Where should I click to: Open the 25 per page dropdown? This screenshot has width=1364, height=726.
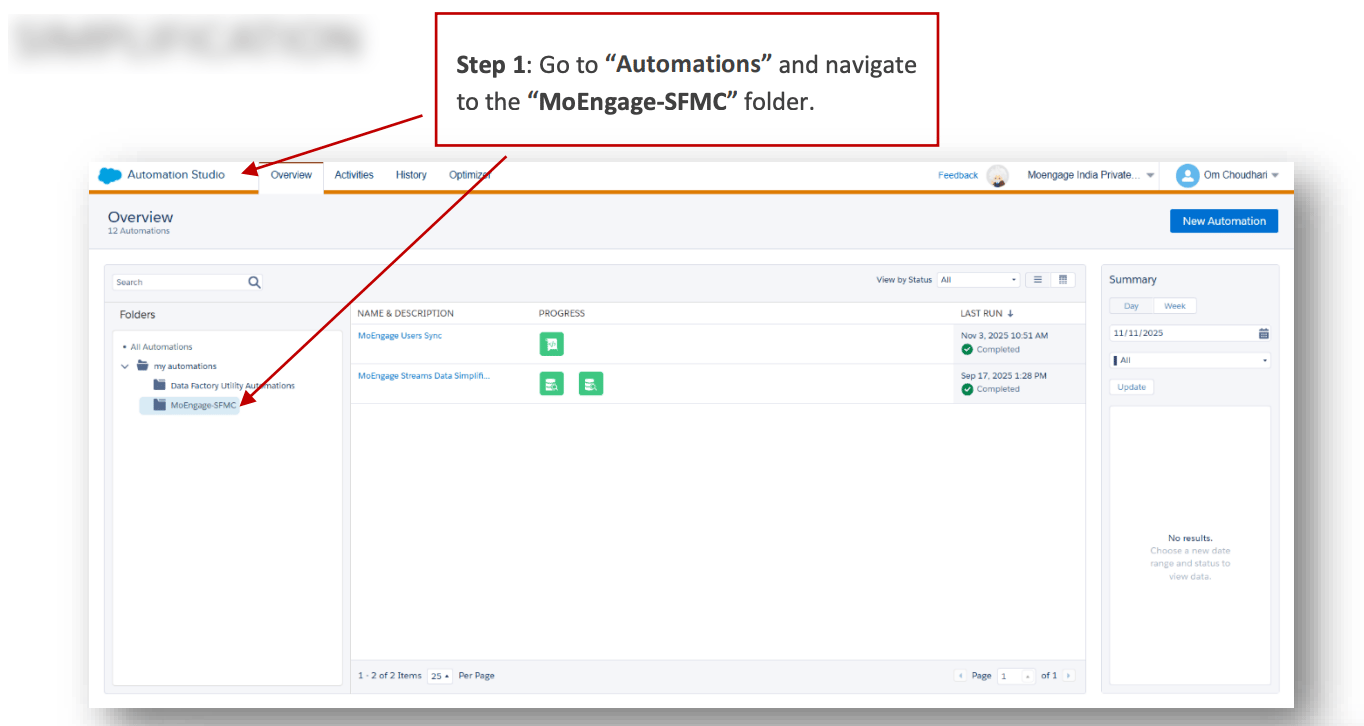[x=440, y=676]
